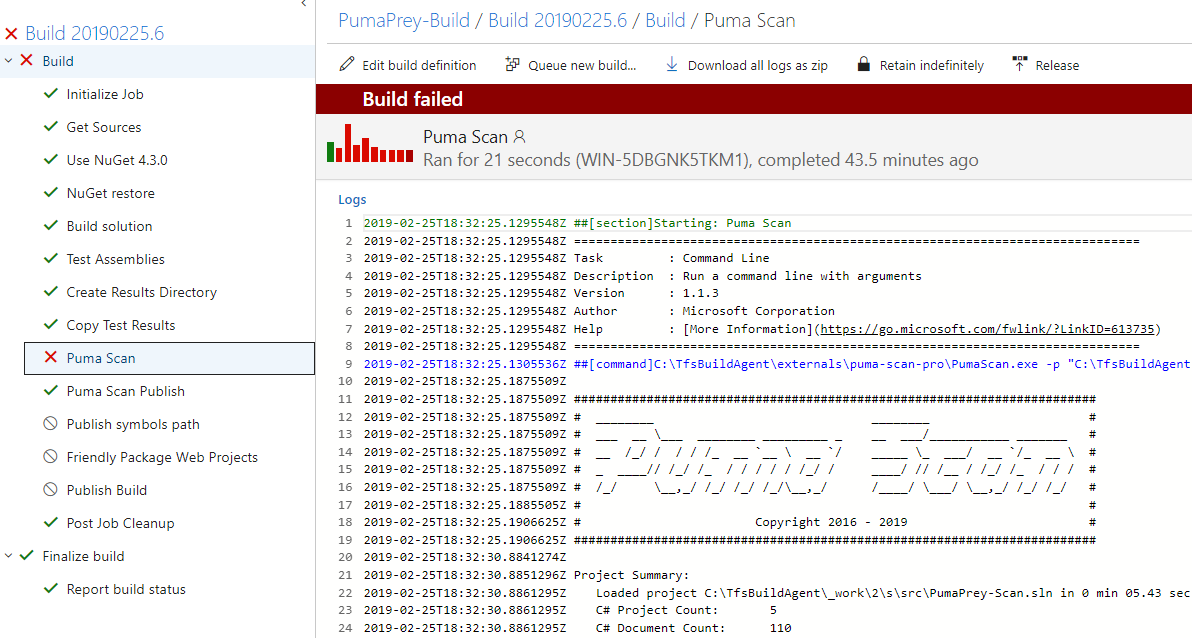Click the Release upload icon

click(1020, 65)
